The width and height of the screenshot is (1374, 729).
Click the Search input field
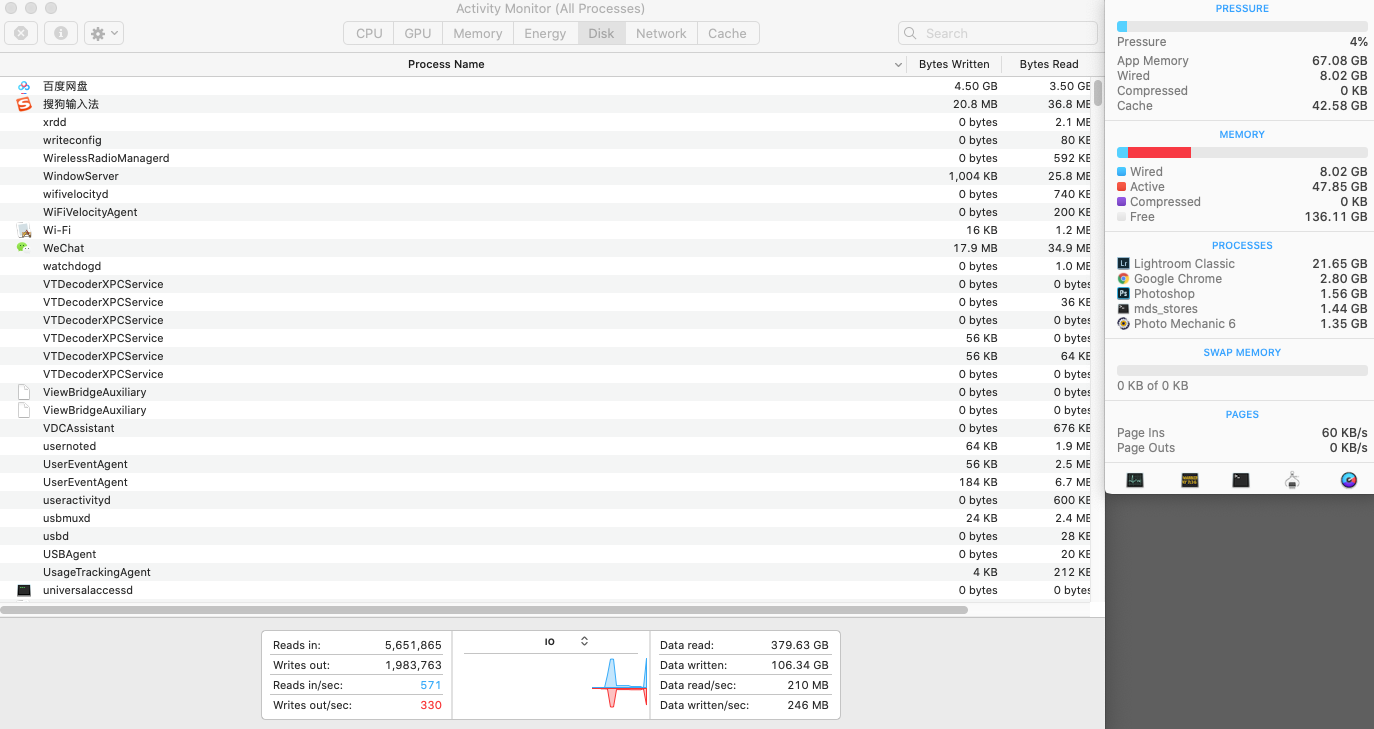997,33
